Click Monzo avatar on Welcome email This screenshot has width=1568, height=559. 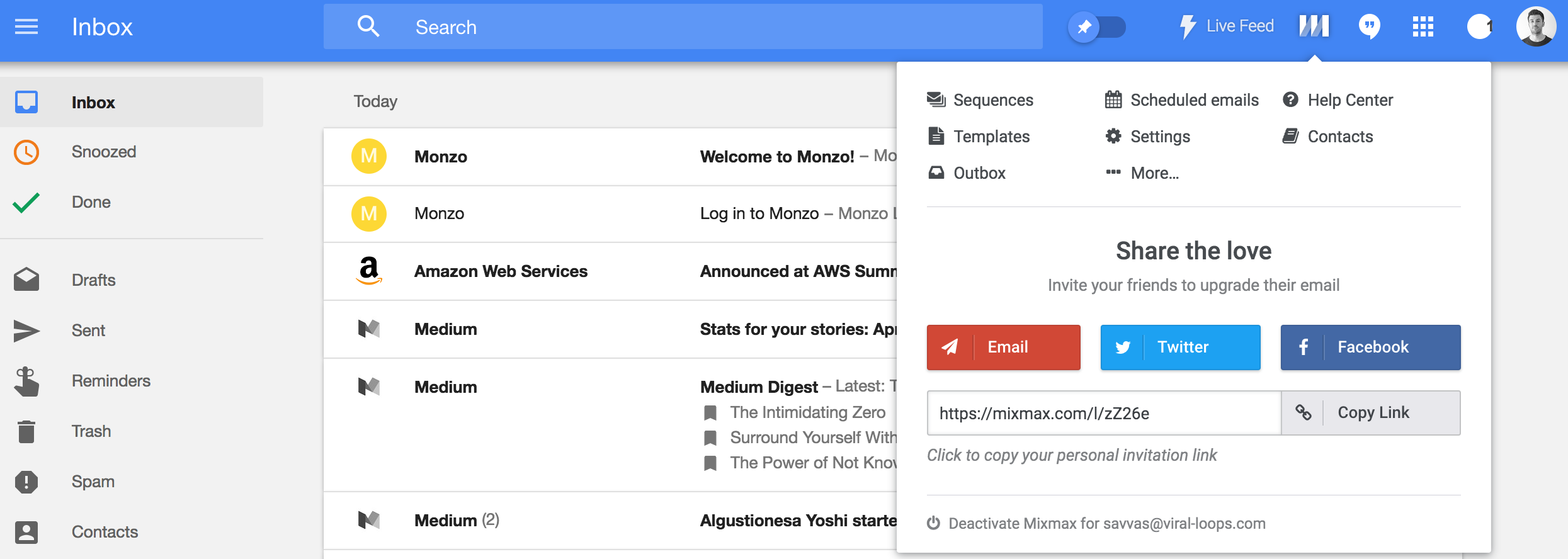coord(369,156)
